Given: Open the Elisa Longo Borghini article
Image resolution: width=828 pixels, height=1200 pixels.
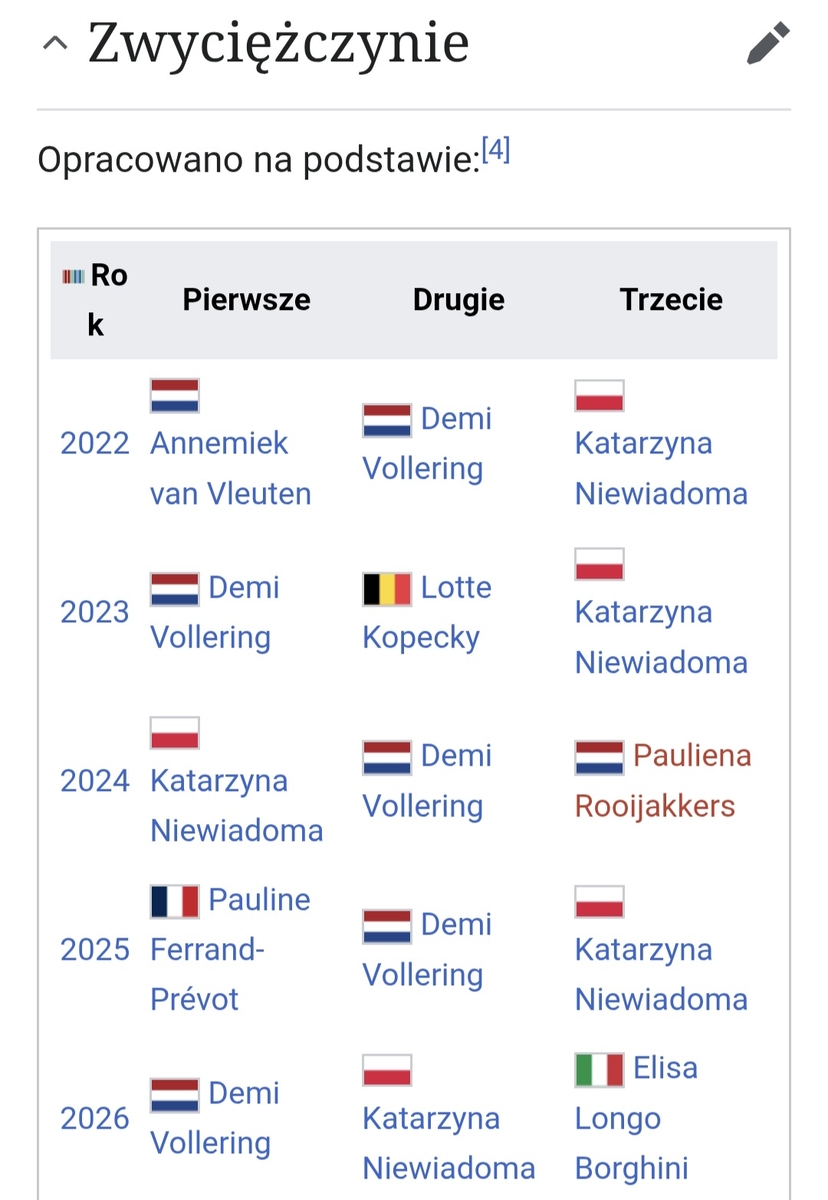Looking at the screenshot, I should [x=636, y=1118].
